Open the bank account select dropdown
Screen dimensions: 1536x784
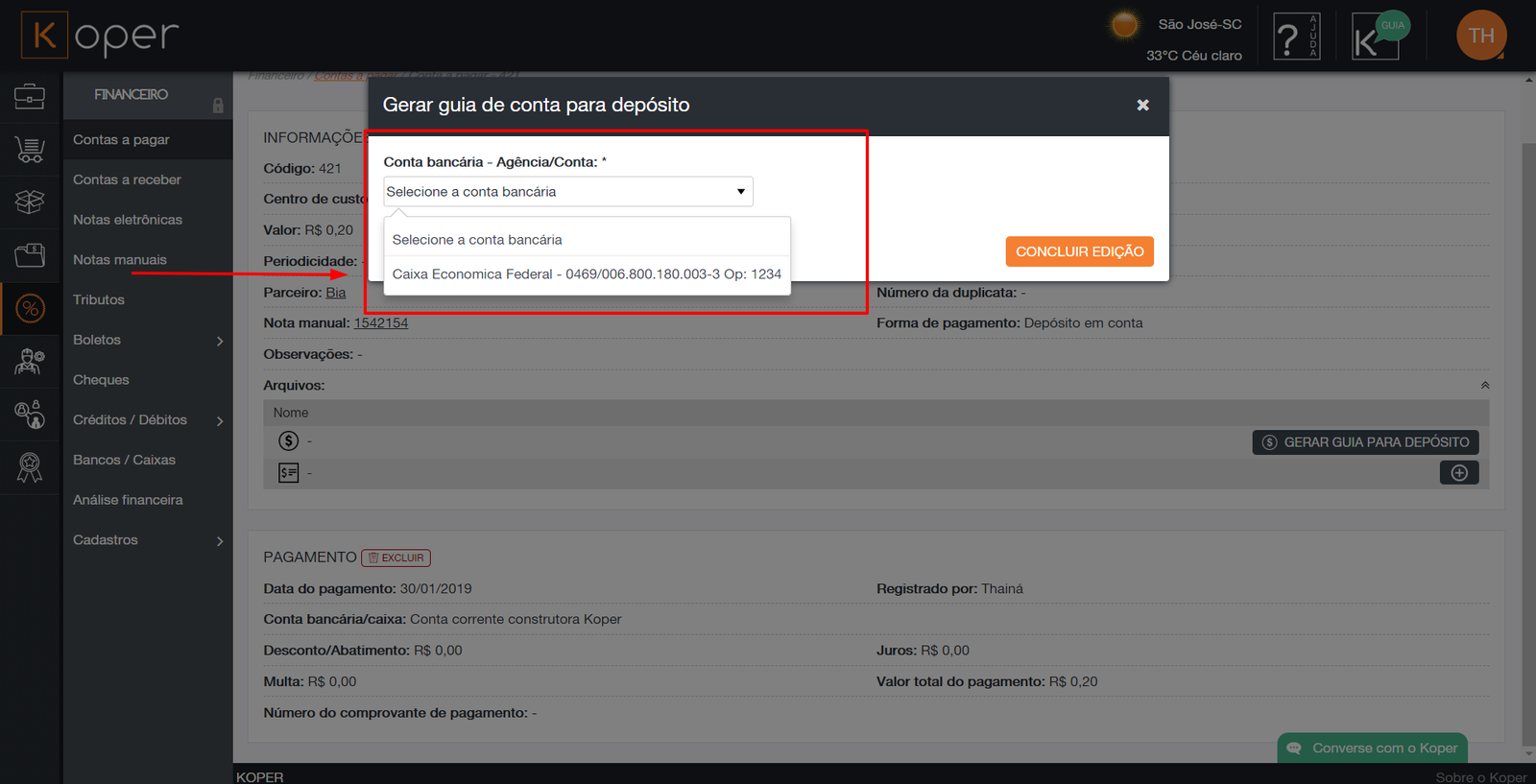(567, 192)
